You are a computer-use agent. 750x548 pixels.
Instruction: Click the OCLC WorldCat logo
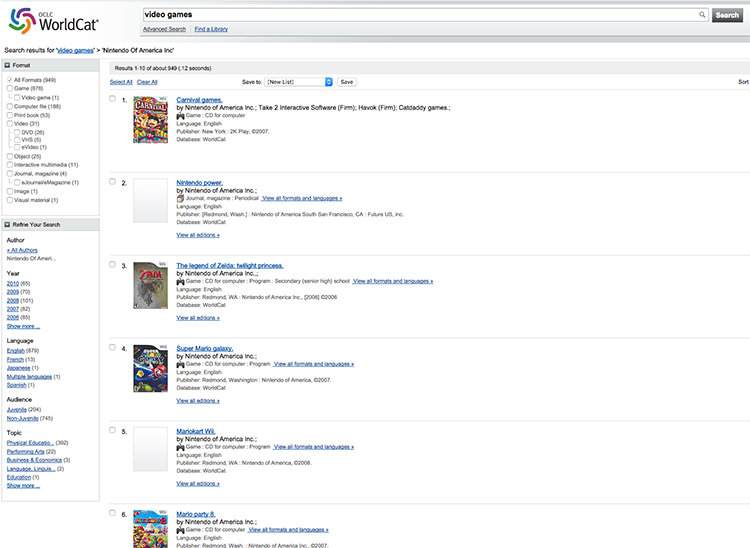tap(54, 21)
